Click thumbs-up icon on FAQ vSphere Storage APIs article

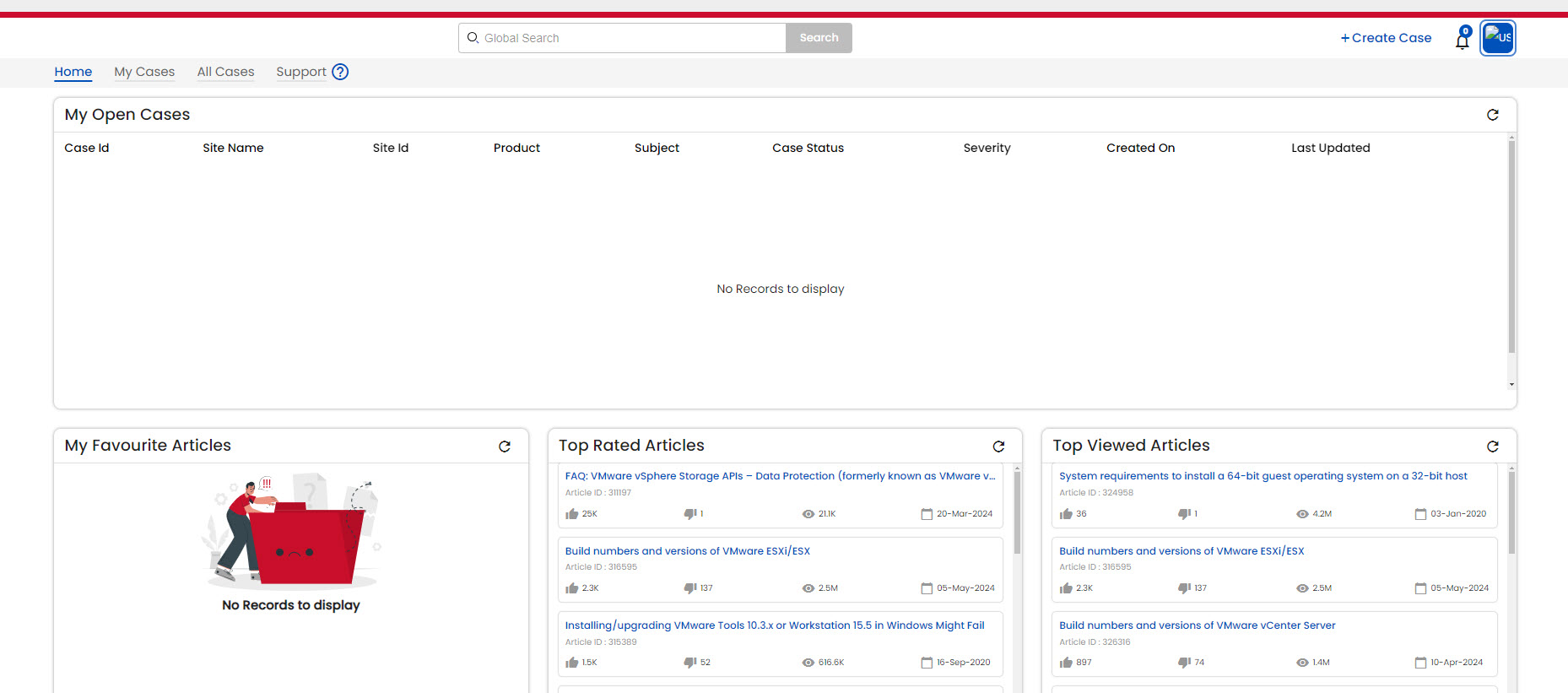(572, 514)
